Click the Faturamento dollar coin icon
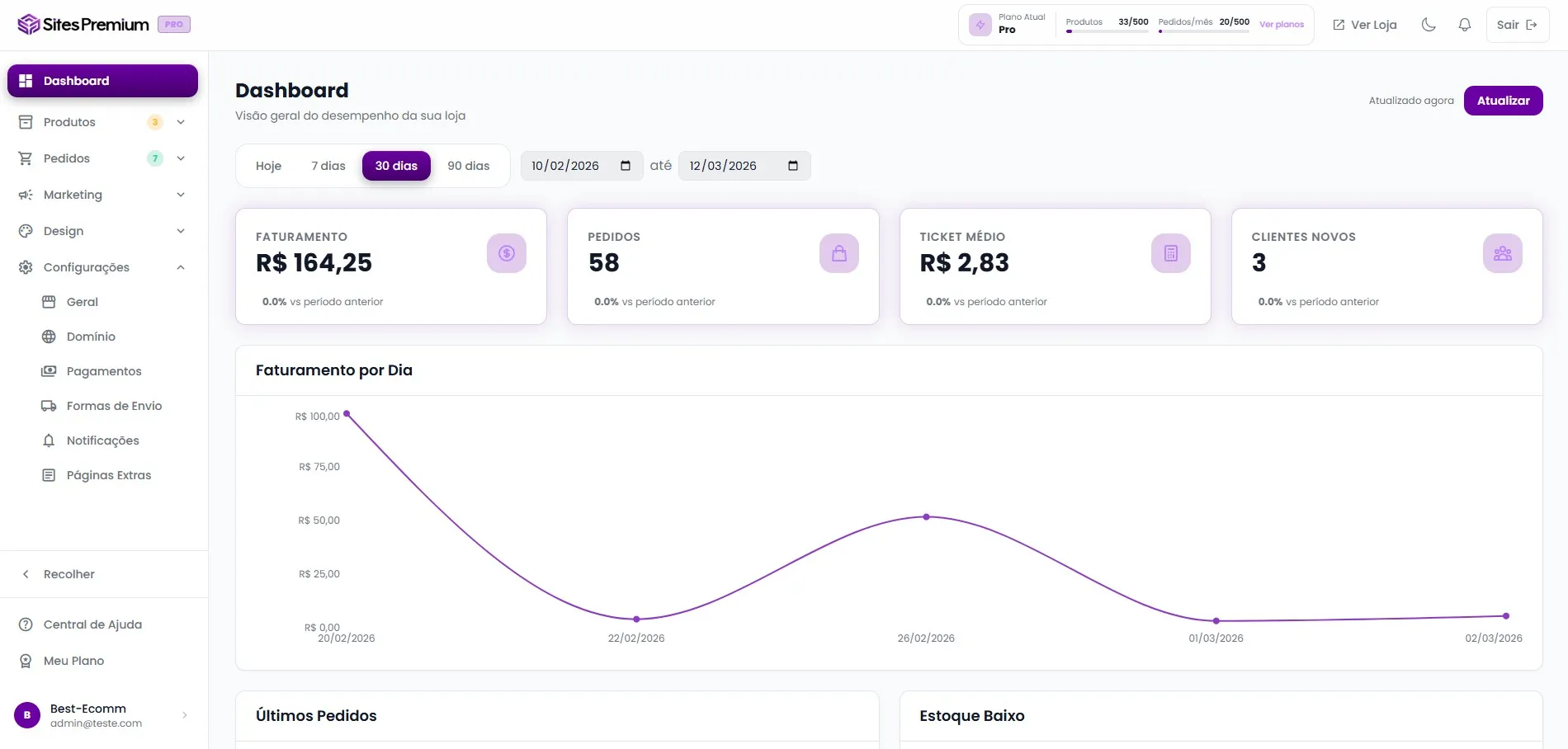Screen dimensions: 1568x749 point(507,253)
